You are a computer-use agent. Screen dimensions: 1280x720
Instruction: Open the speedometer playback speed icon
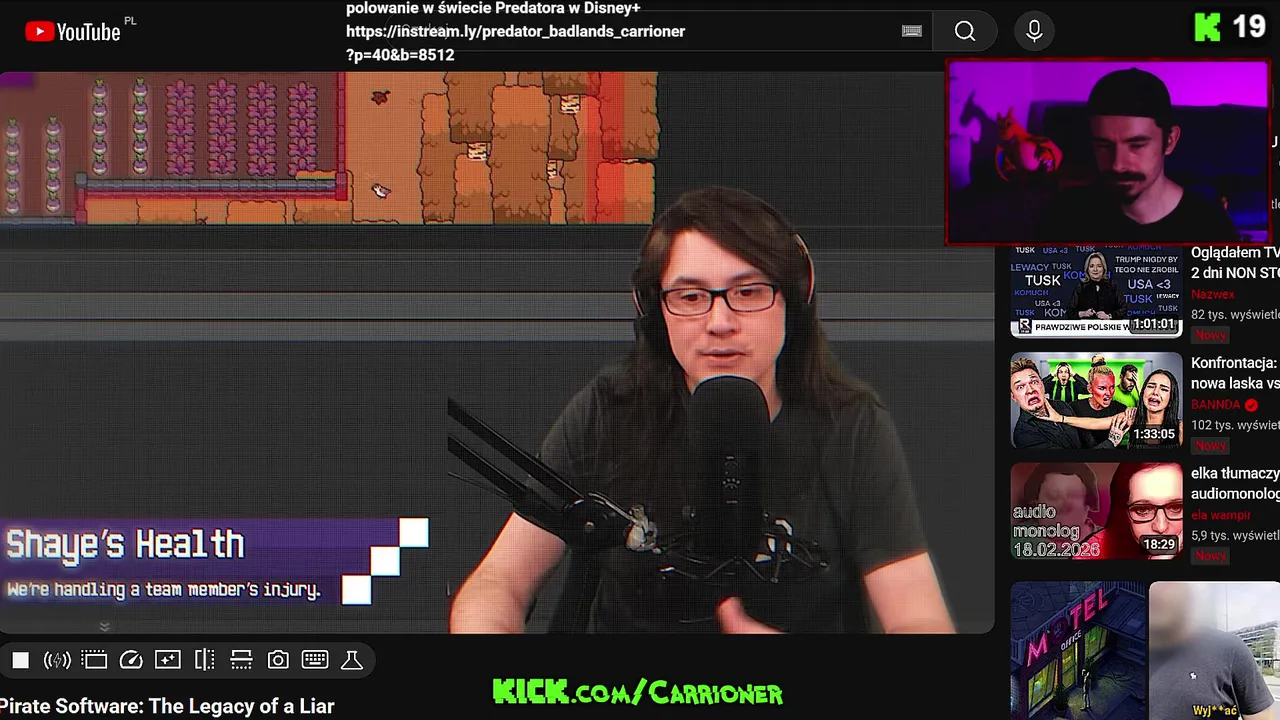pos(131,660)
